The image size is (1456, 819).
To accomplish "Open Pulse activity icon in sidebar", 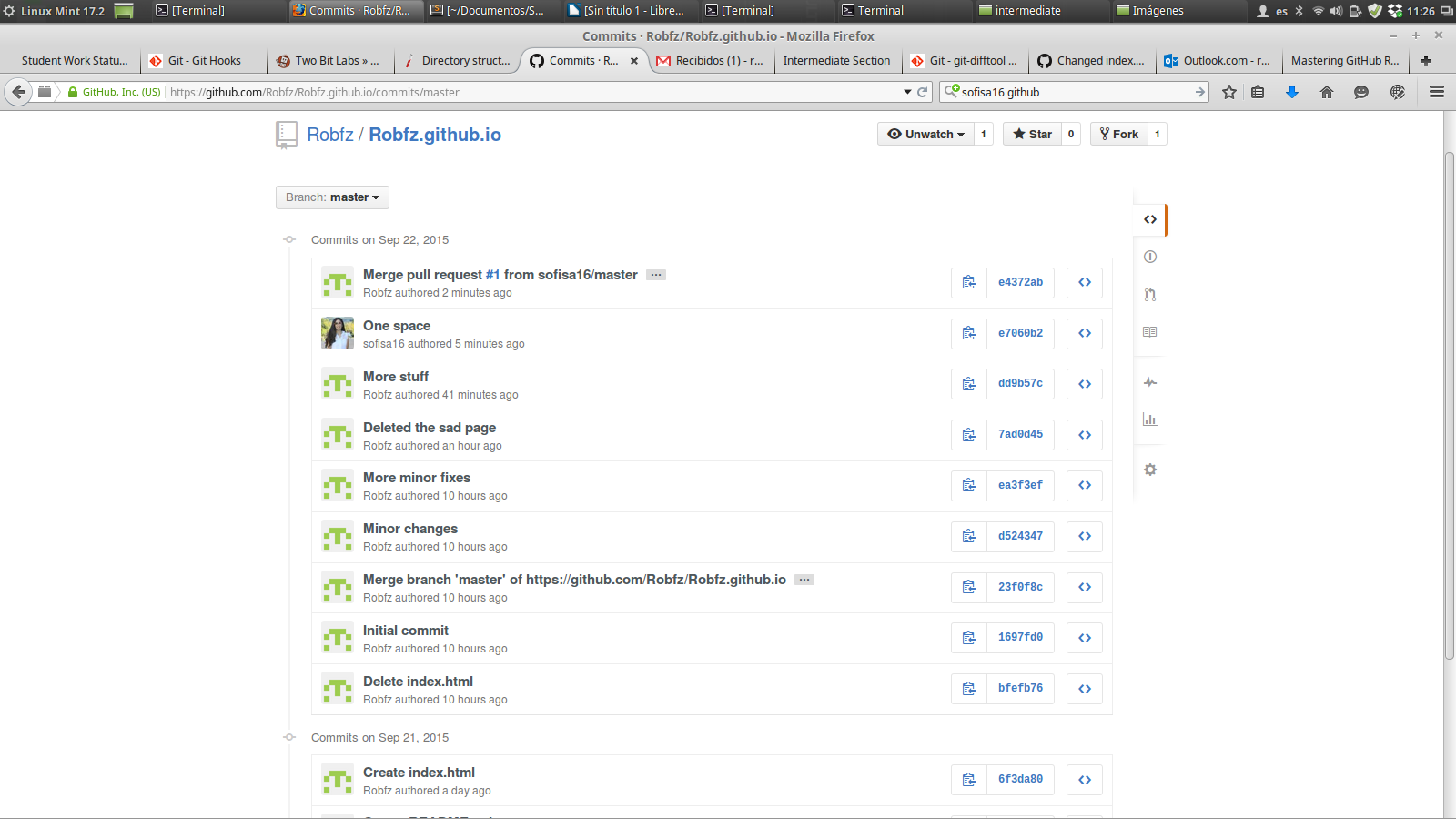I will tap(1150, 382).
